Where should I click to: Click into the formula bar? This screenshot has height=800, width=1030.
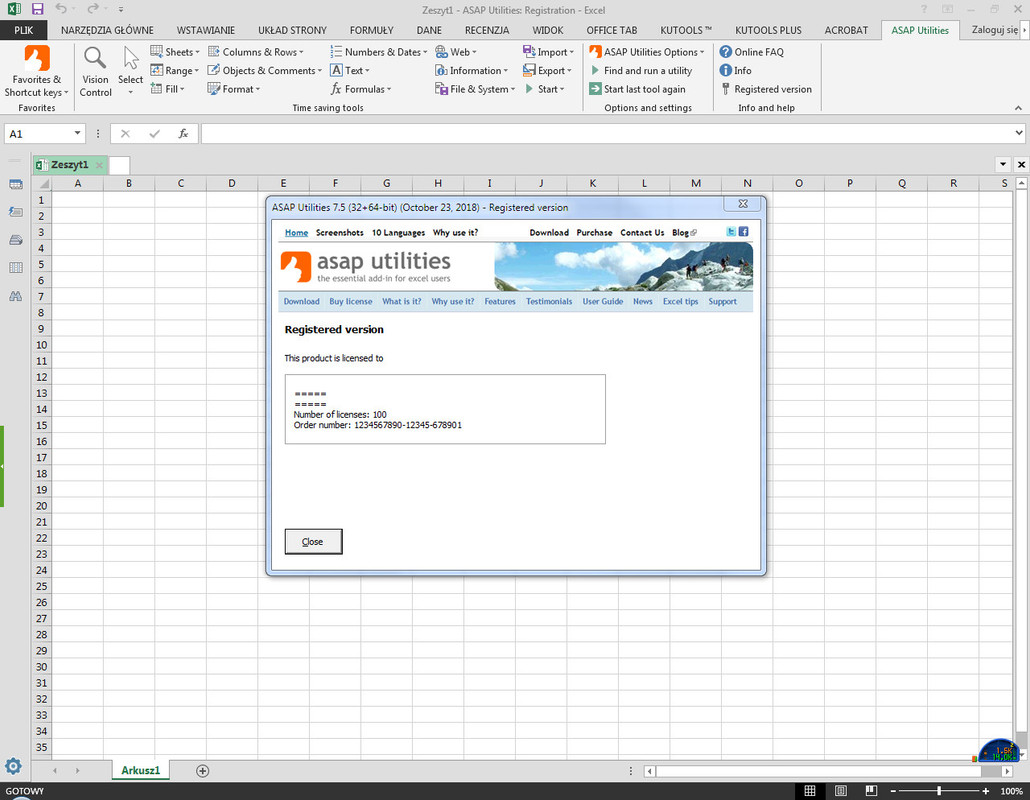607,133
